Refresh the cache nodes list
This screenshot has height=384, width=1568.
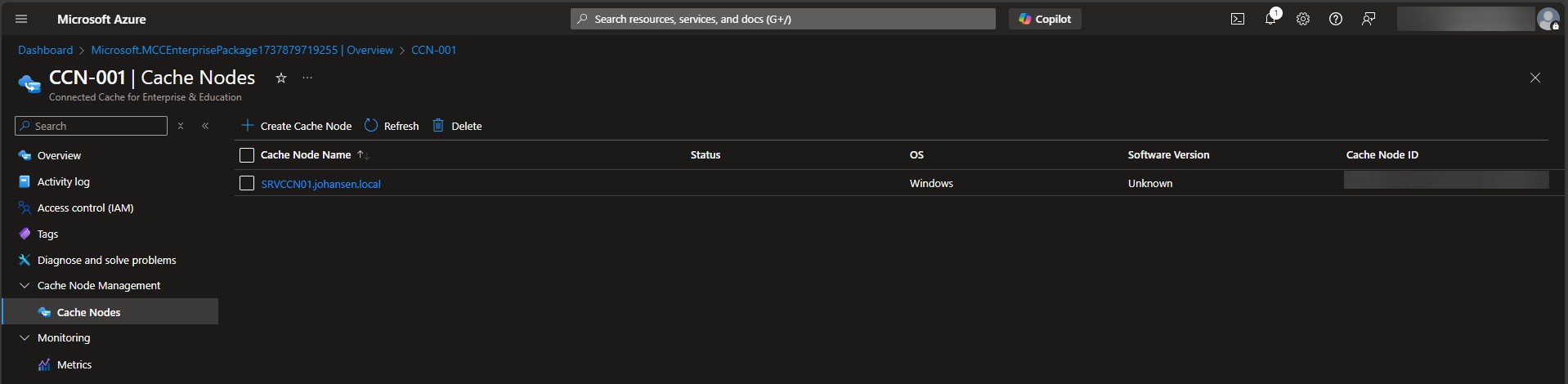pyautogui.click(x=392, y=126)
